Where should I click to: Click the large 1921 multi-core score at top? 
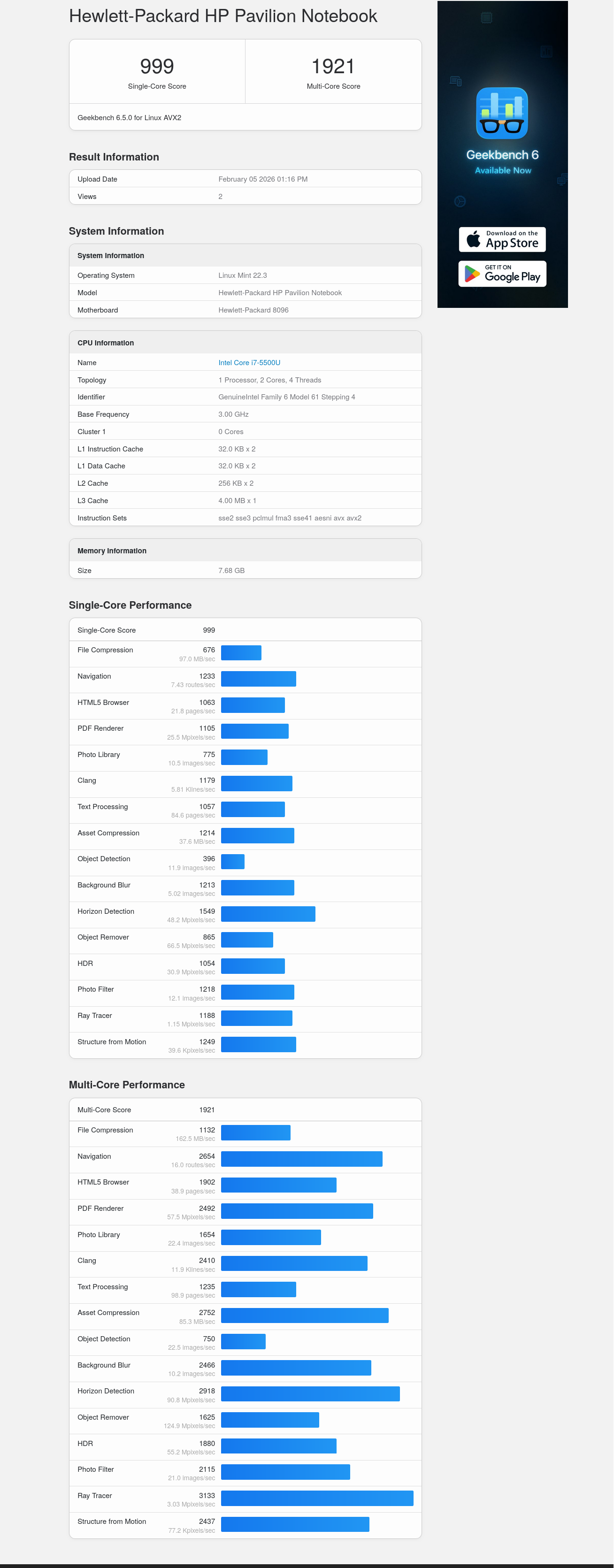[x=333, y=66]
